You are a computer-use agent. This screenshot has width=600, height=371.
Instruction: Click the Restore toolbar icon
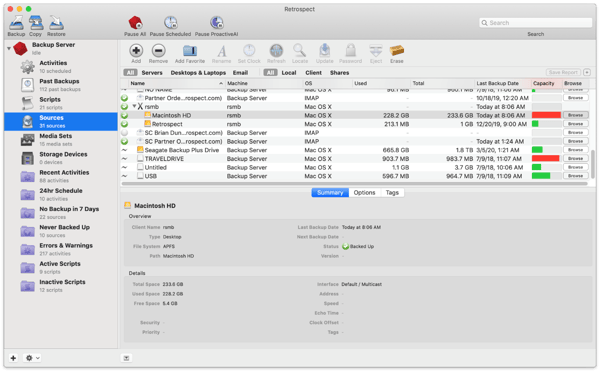56,23
